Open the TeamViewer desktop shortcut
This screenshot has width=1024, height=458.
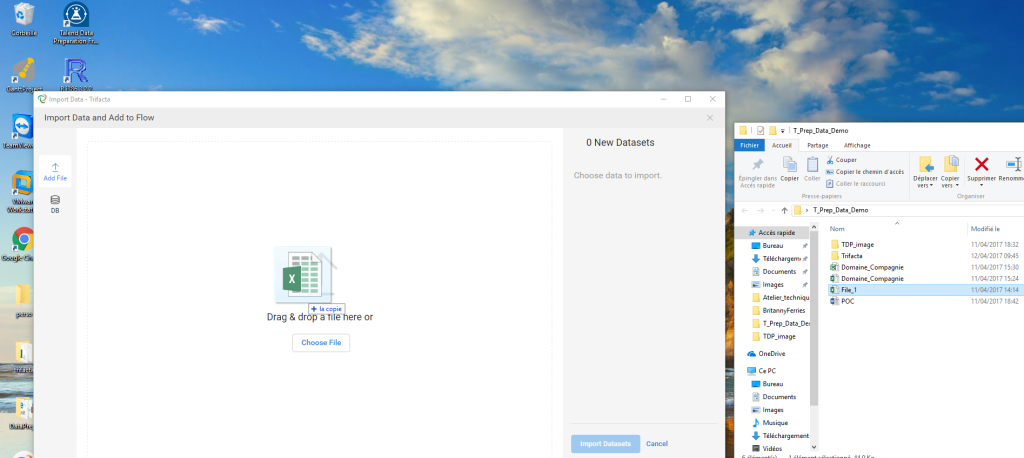point(22,127)
